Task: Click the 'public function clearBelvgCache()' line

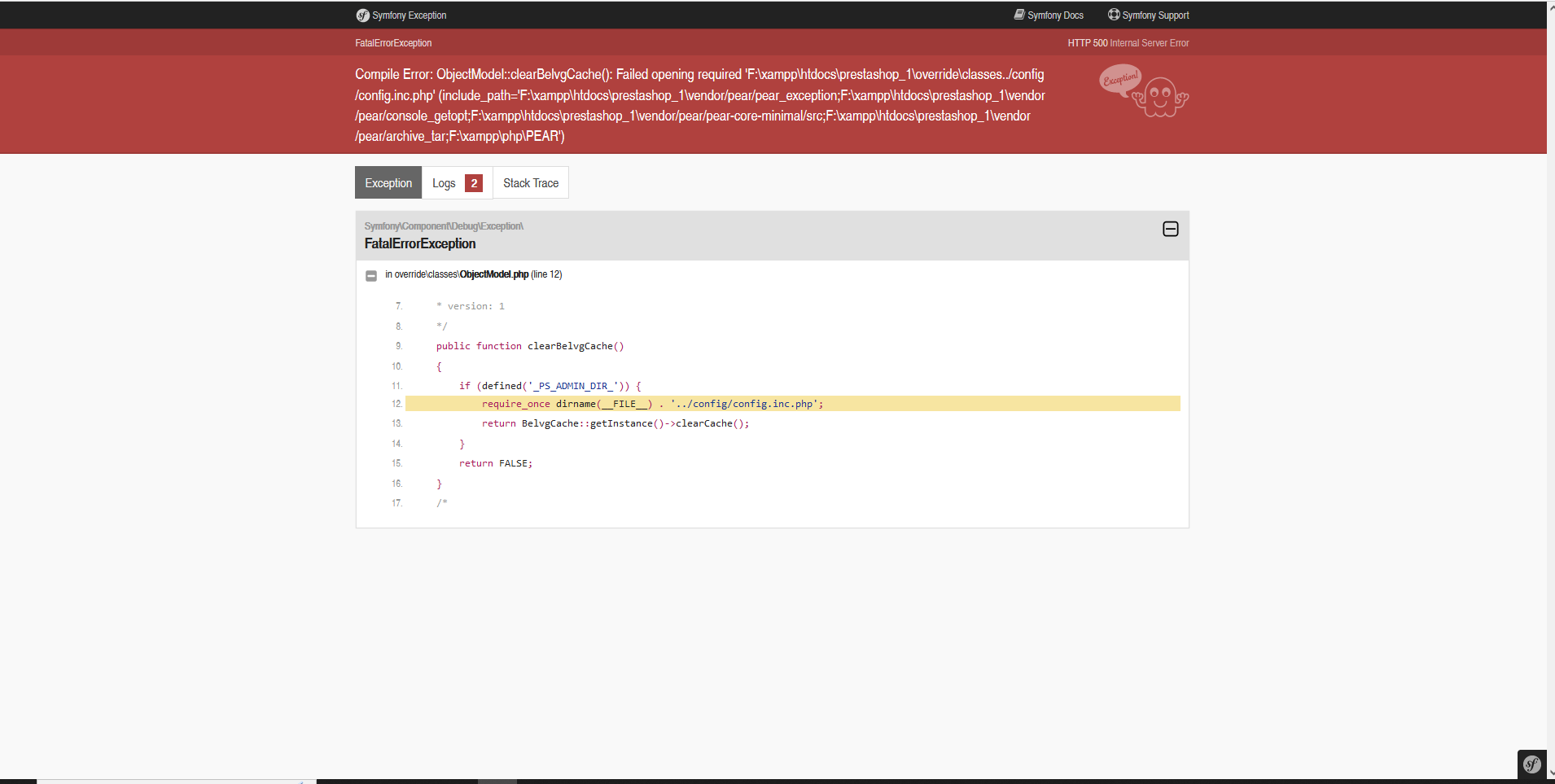Action: click(x=530, y=346)
